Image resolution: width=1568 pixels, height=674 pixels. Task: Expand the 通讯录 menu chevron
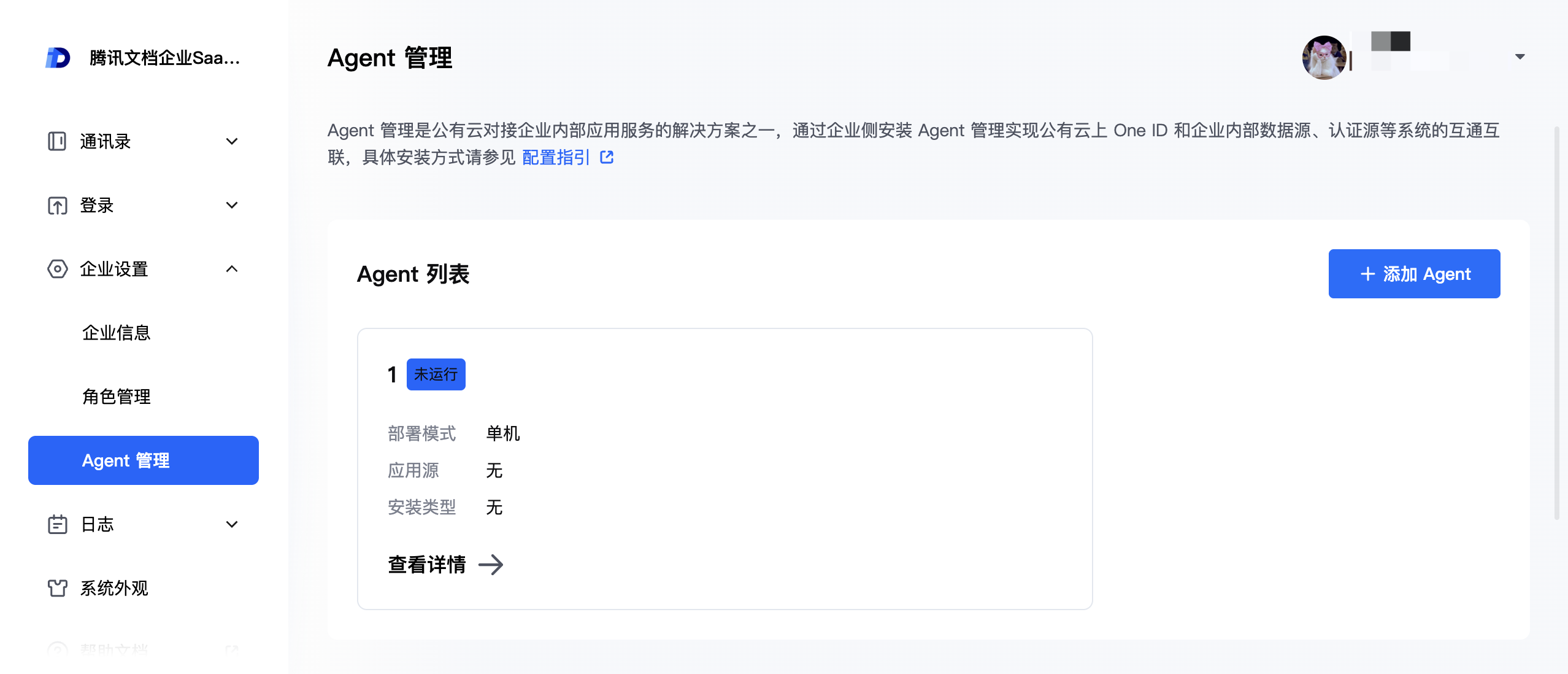pos(232,141)
